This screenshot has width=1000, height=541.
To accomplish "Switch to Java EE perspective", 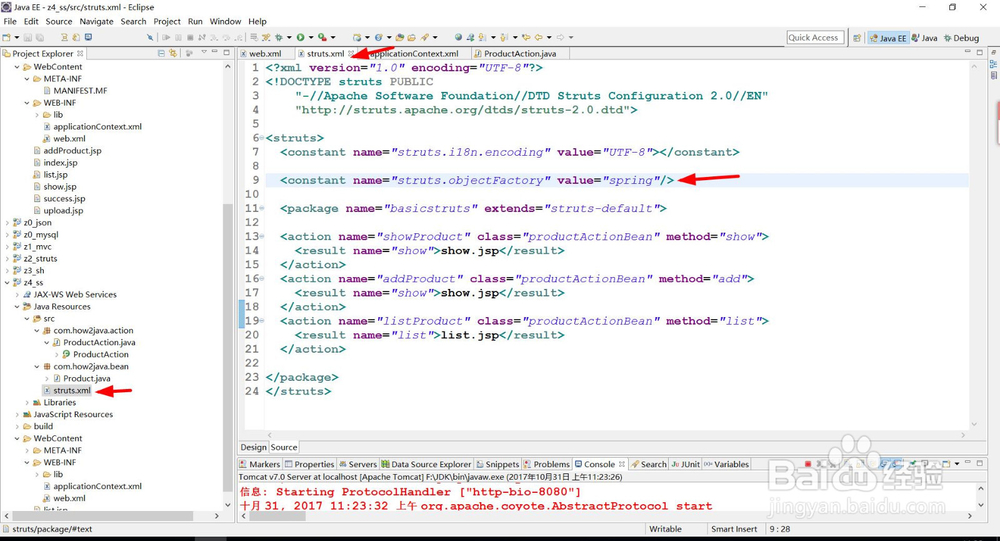I will click(888, 38).
